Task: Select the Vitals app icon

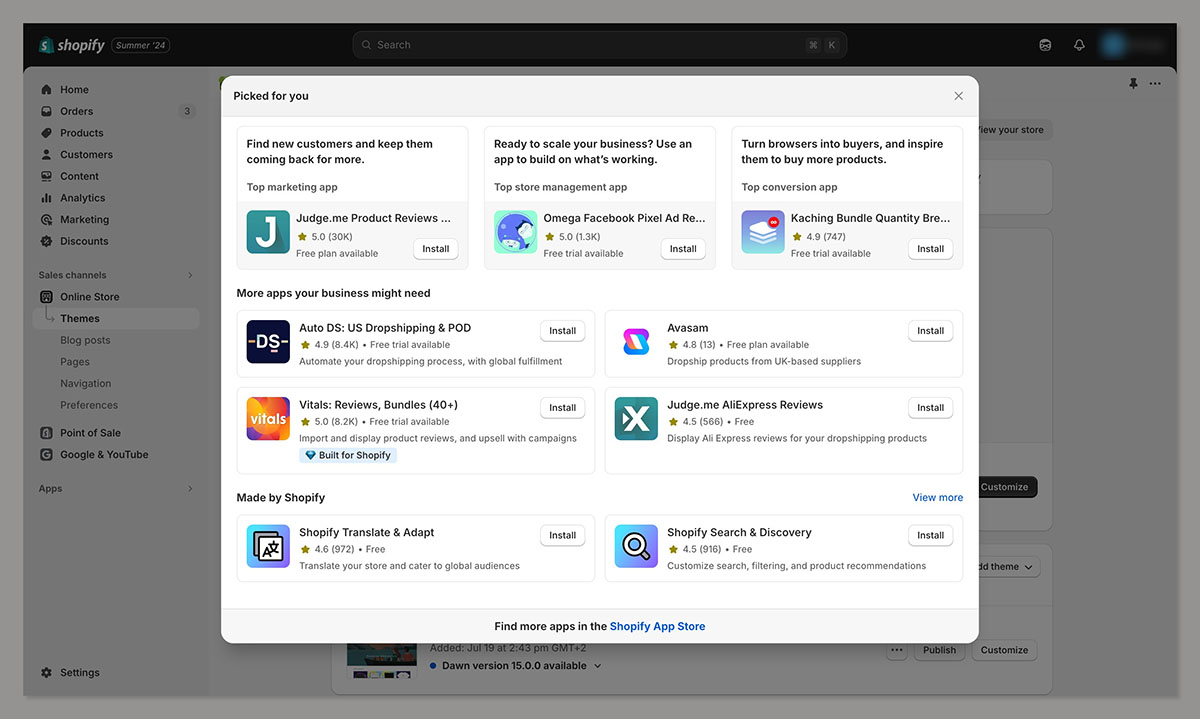Action: tap(268, 419)
